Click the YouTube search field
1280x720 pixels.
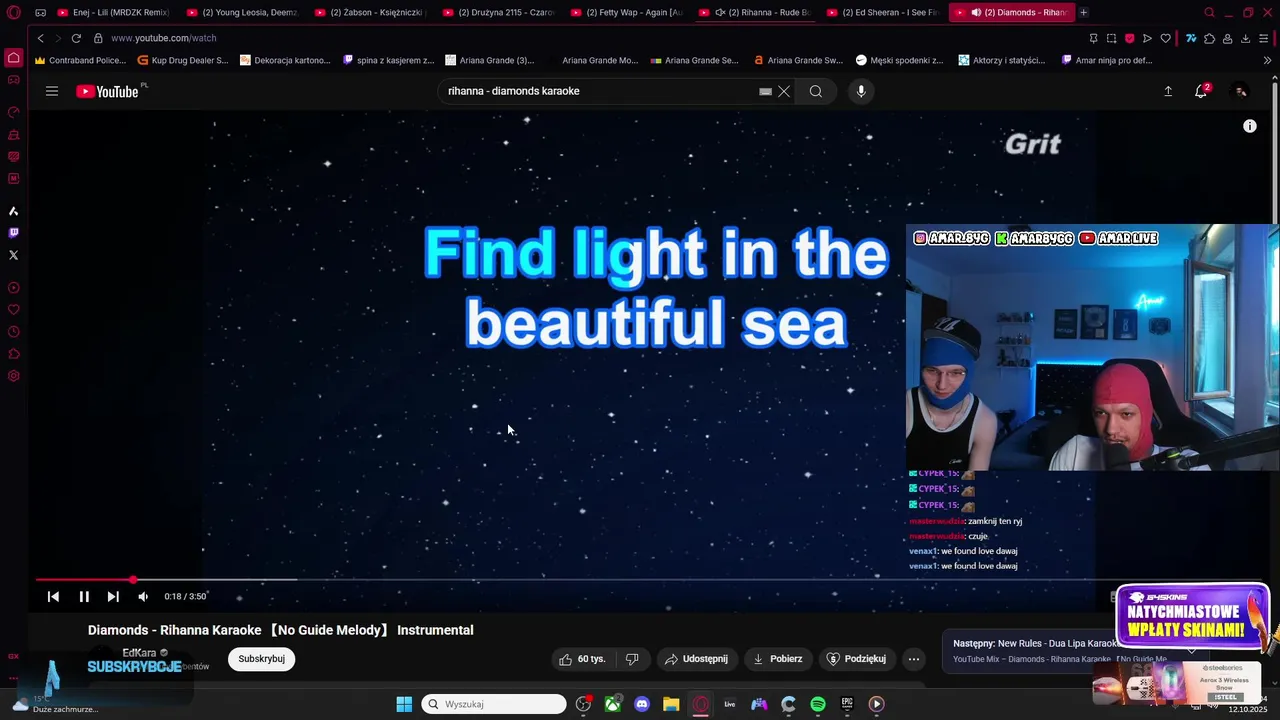[600, 91]
